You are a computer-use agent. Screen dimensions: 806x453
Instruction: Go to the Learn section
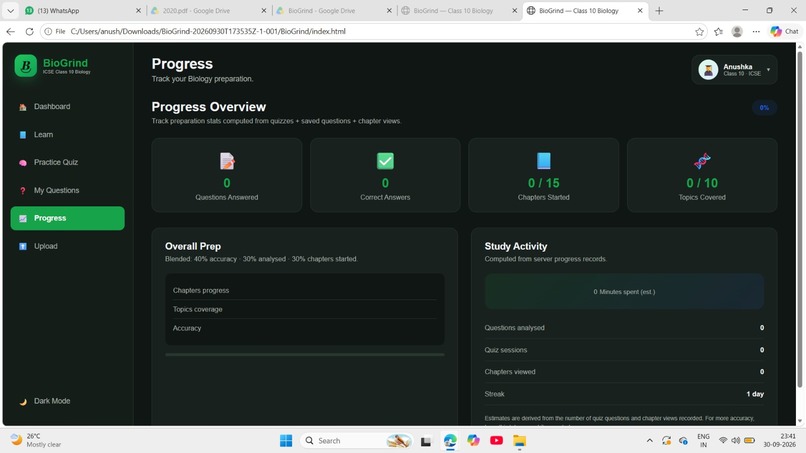(x=67, y=135)
